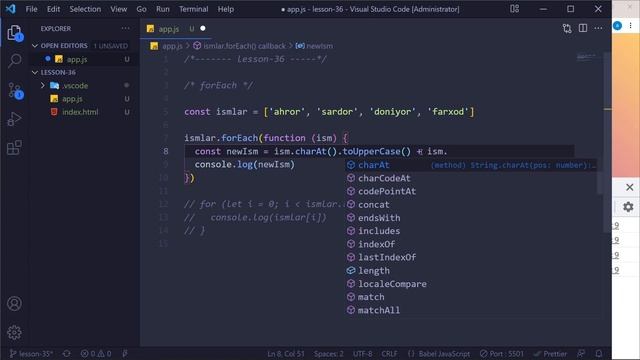
Task: Open the Explorer view in activity bar
Action: [14, 33]
